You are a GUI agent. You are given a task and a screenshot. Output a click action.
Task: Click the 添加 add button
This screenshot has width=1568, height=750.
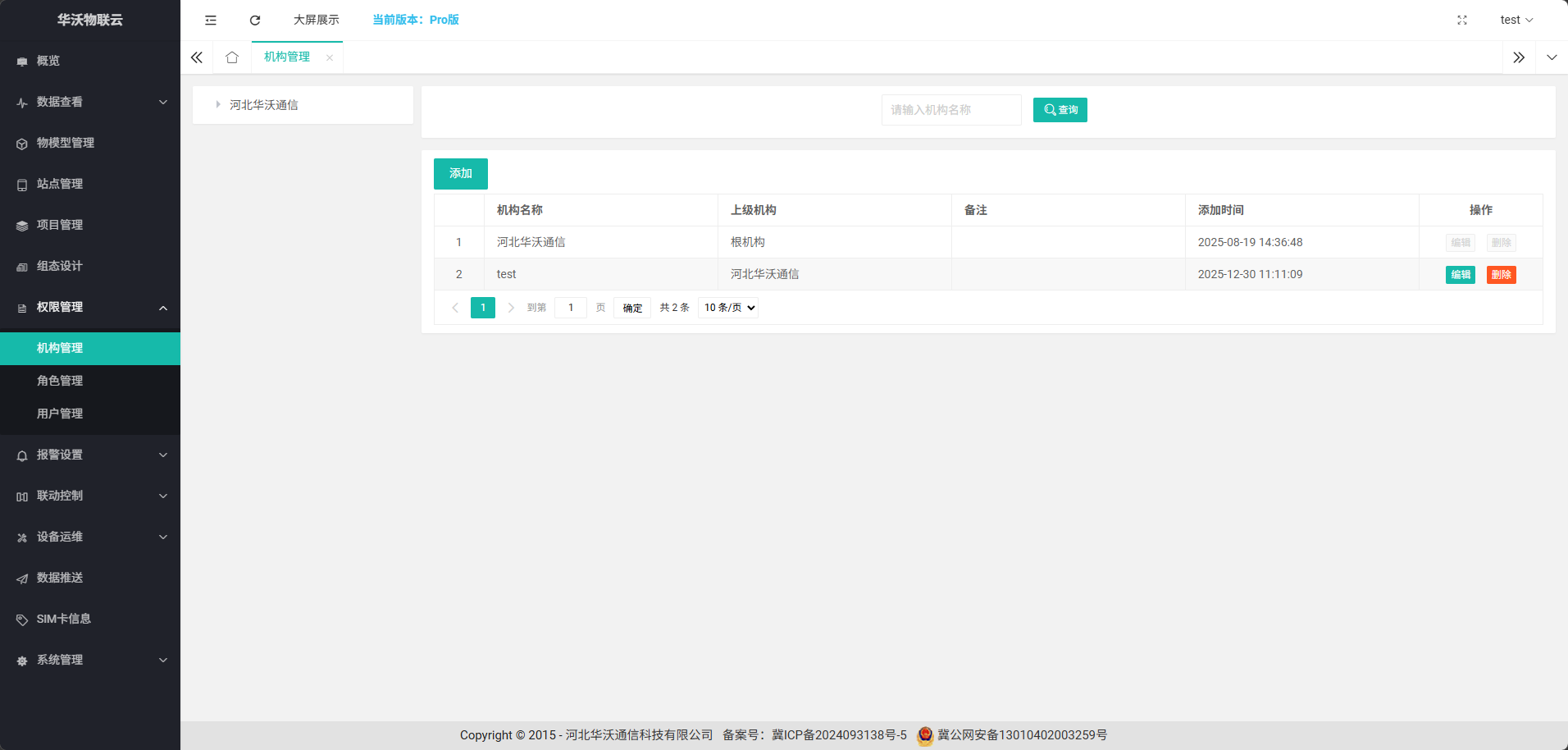click(x=460, y=173)
